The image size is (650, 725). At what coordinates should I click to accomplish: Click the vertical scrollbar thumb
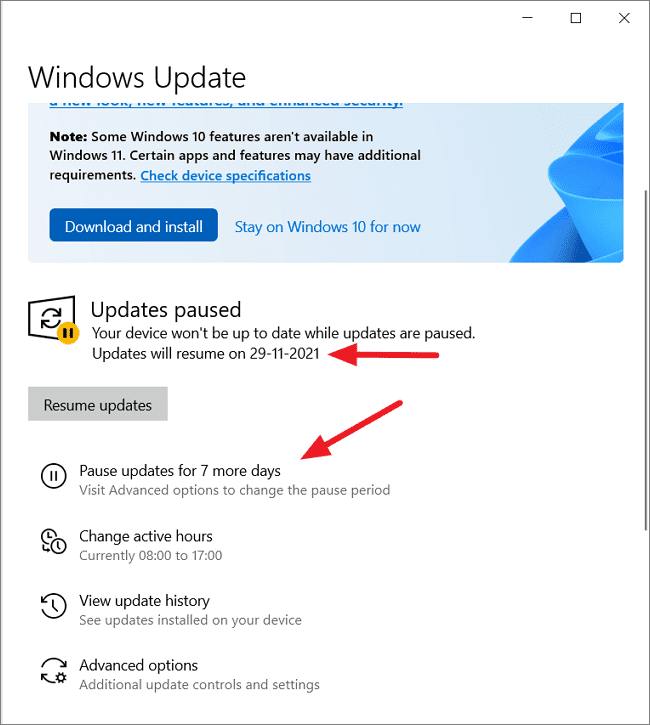click(x=646, y=361)
